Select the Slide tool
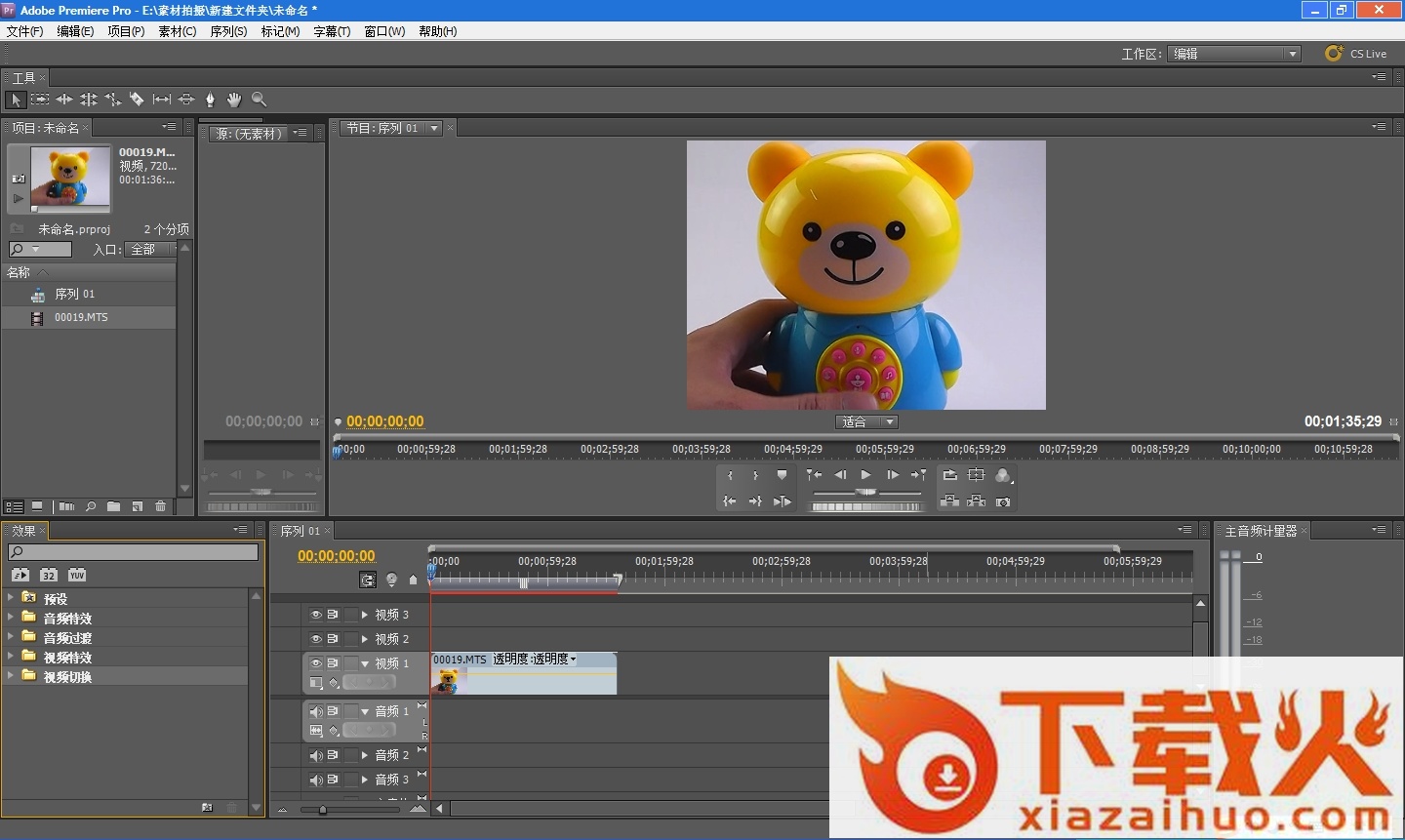Screen dimensions: 1405x840 click(x=186, y=100)
